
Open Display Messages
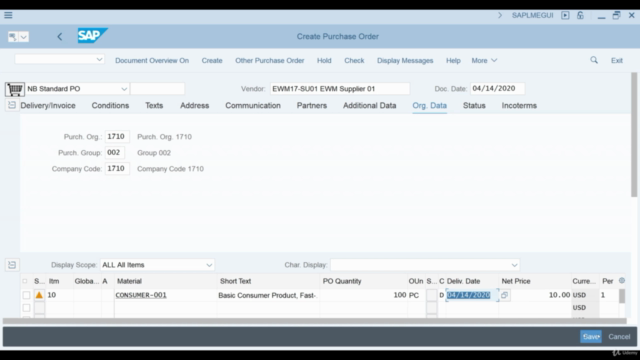pyautogui.click(x=405, y=60)
